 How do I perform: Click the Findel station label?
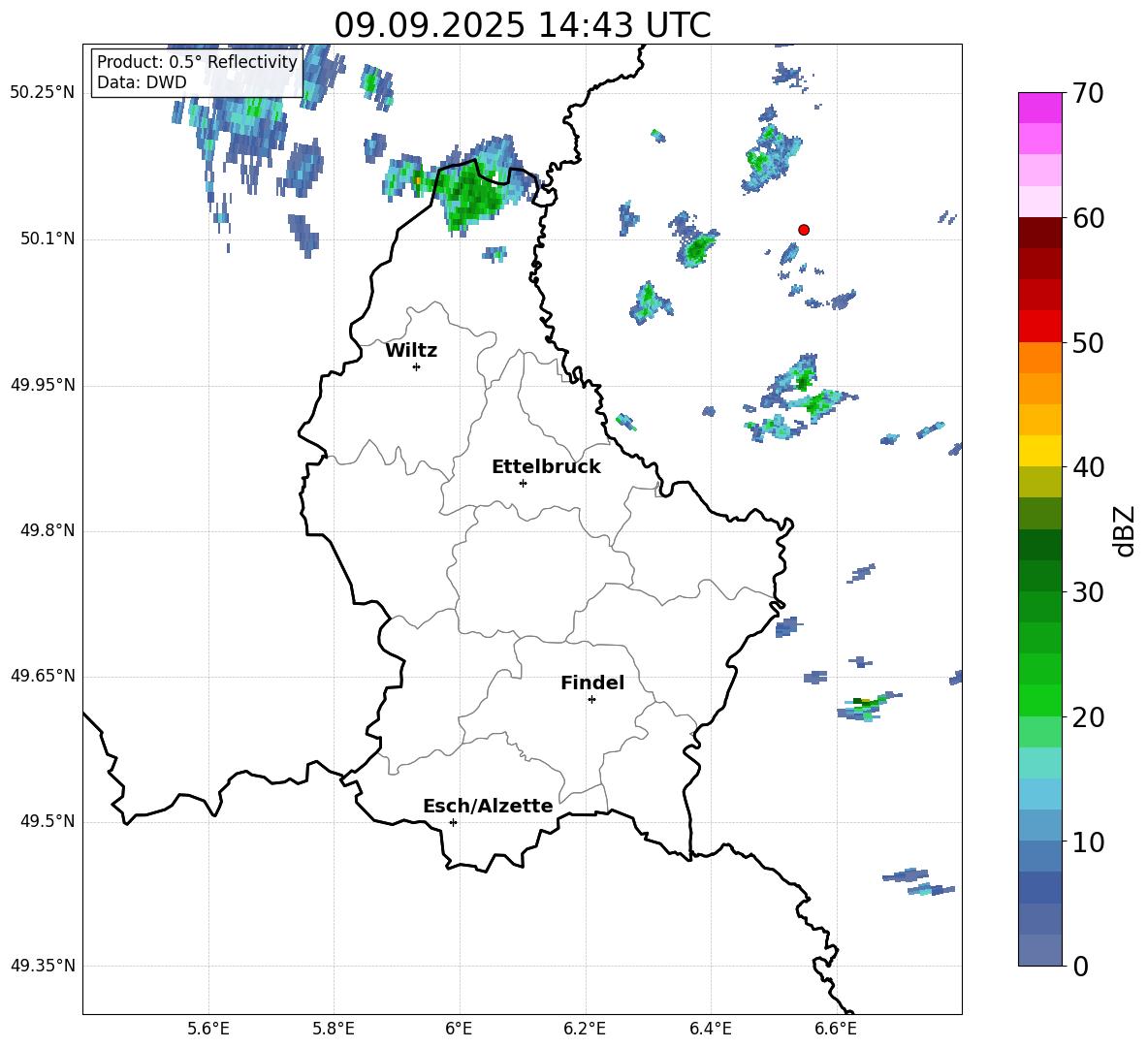(x=592, y=683)
